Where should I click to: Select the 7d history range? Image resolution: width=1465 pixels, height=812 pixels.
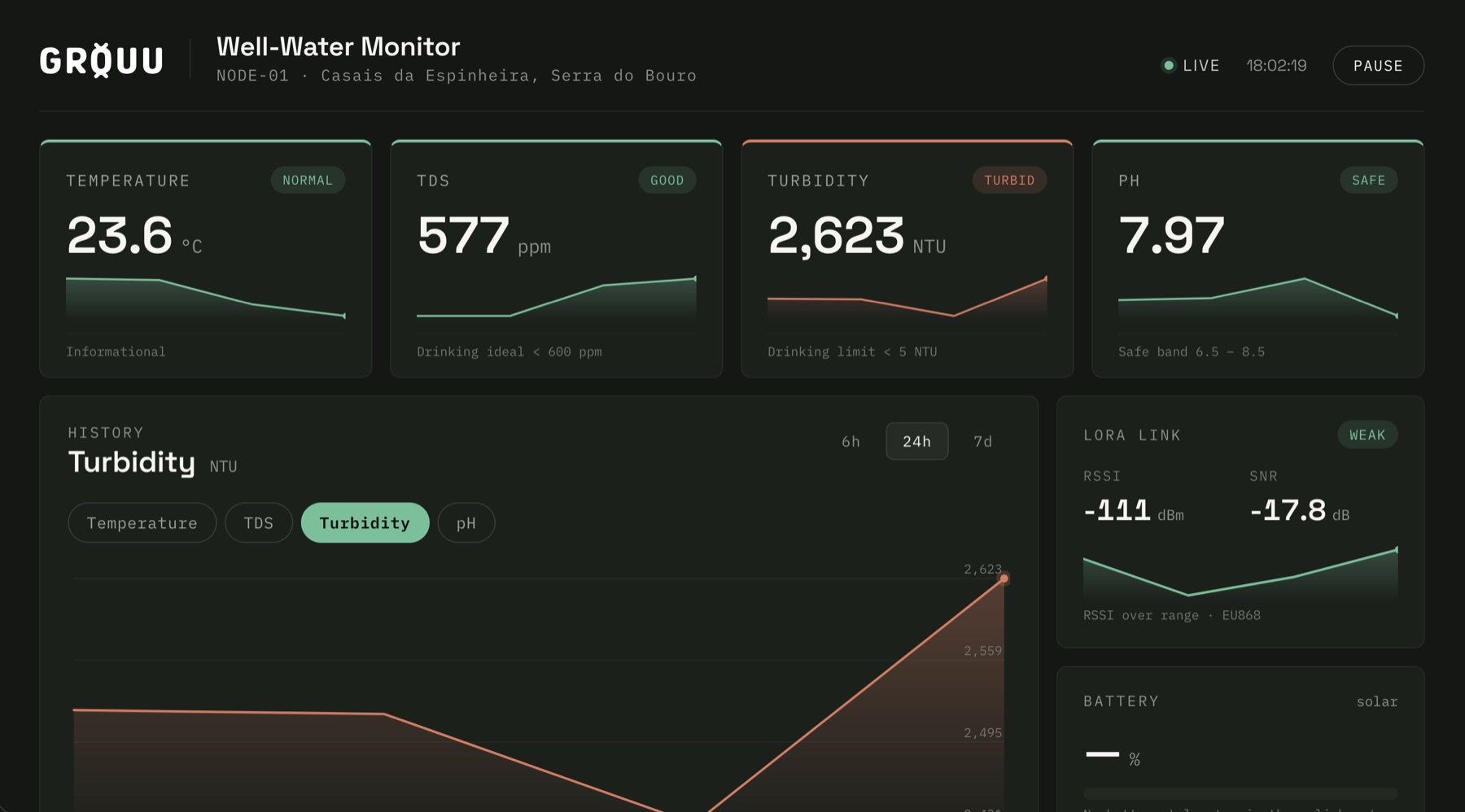point(982,441)
